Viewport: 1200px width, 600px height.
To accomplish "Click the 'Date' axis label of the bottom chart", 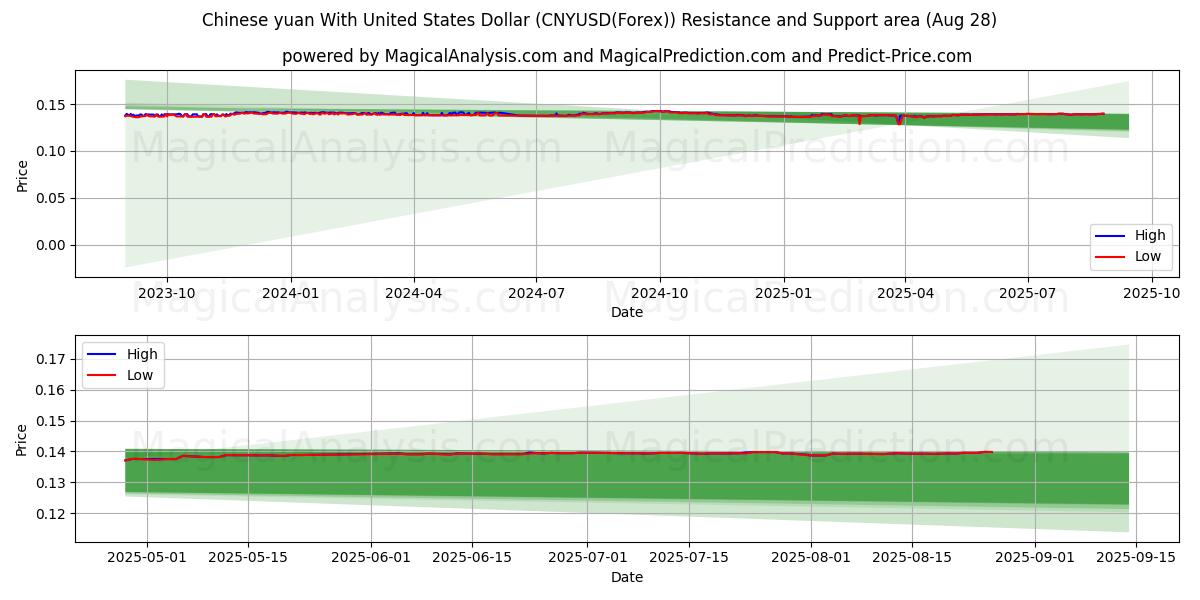I will [x=627, y=577].
